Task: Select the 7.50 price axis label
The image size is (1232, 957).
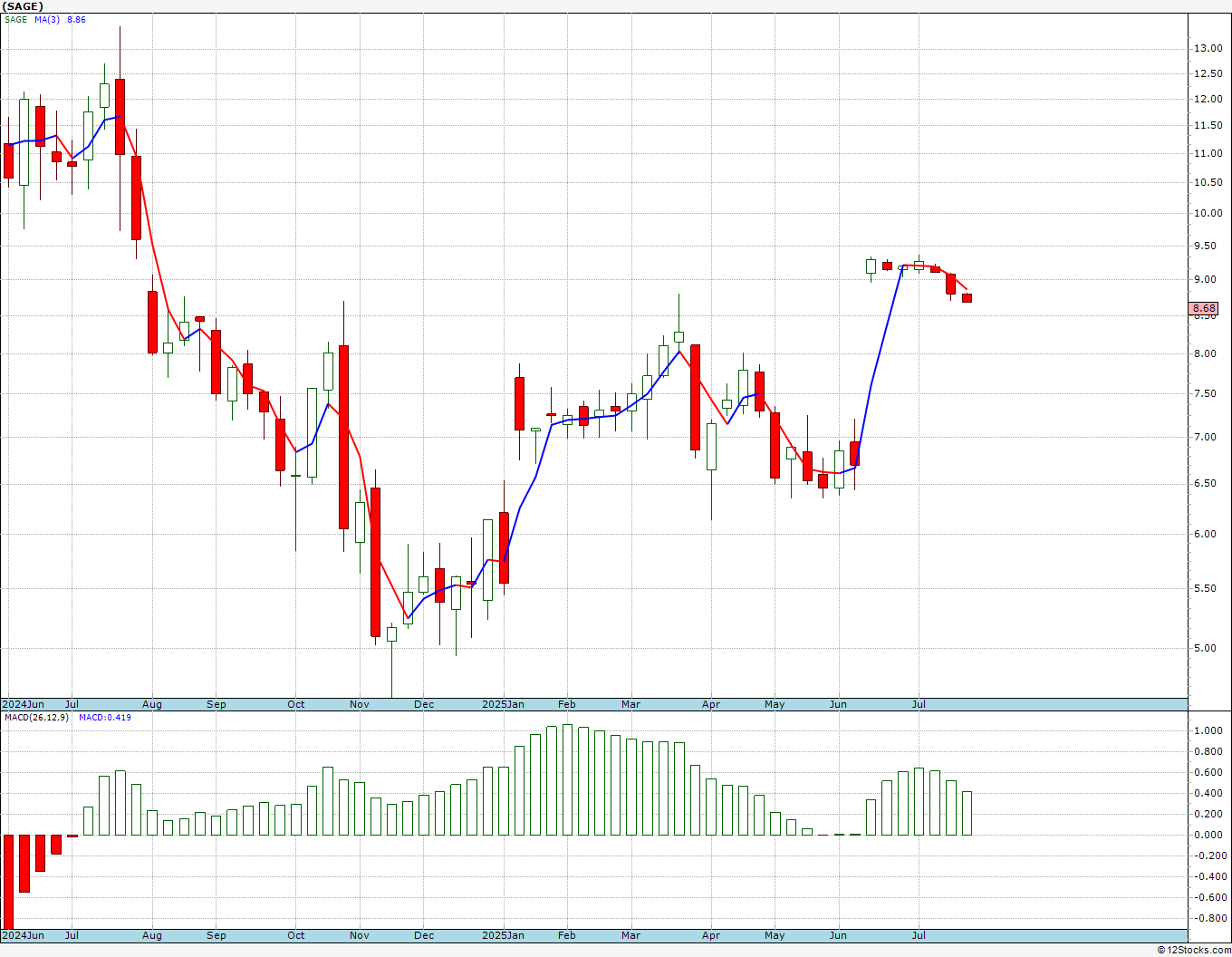Action: (x=1205, y=393)
